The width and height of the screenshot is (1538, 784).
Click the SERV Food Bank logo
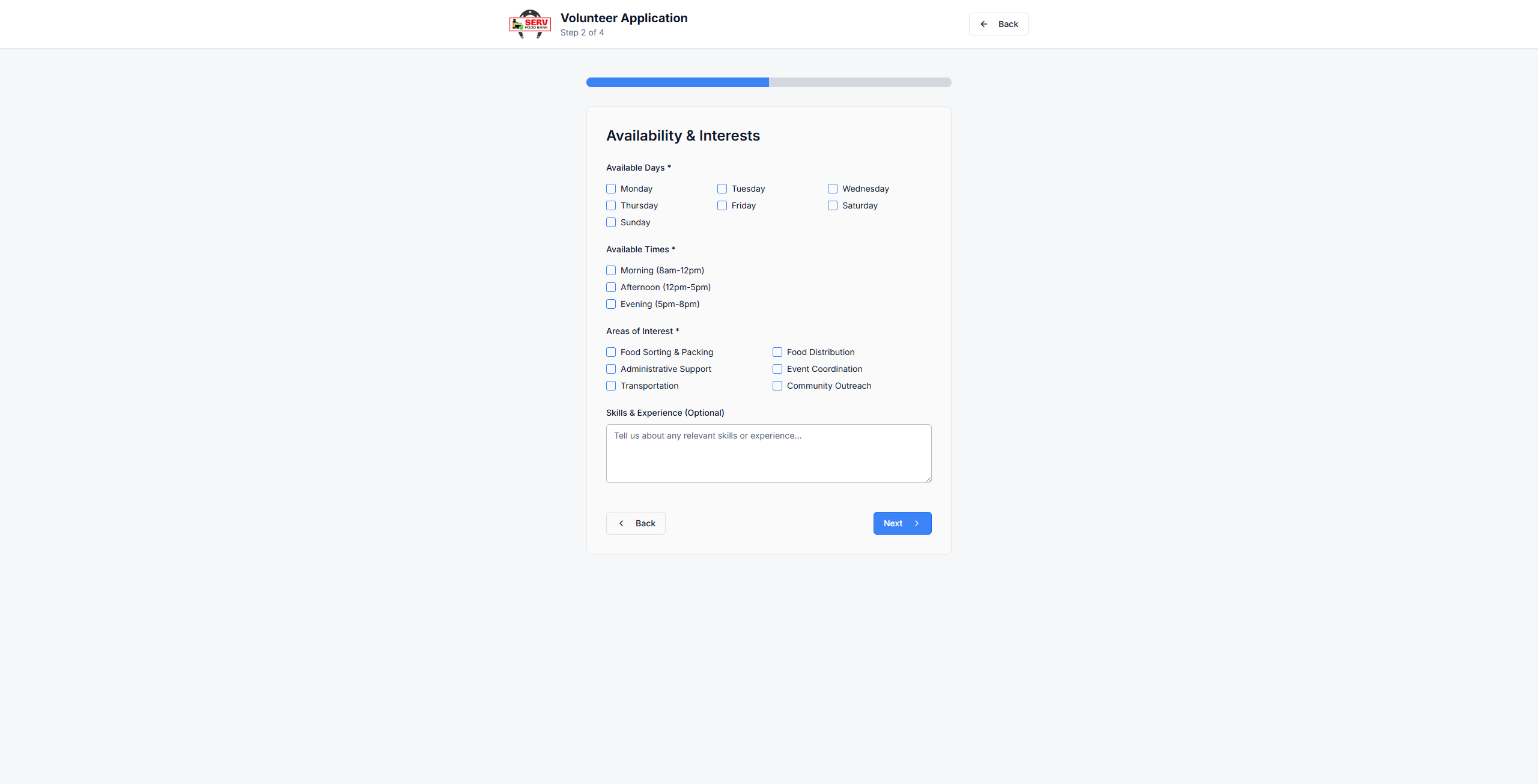(x=530, y=24)
